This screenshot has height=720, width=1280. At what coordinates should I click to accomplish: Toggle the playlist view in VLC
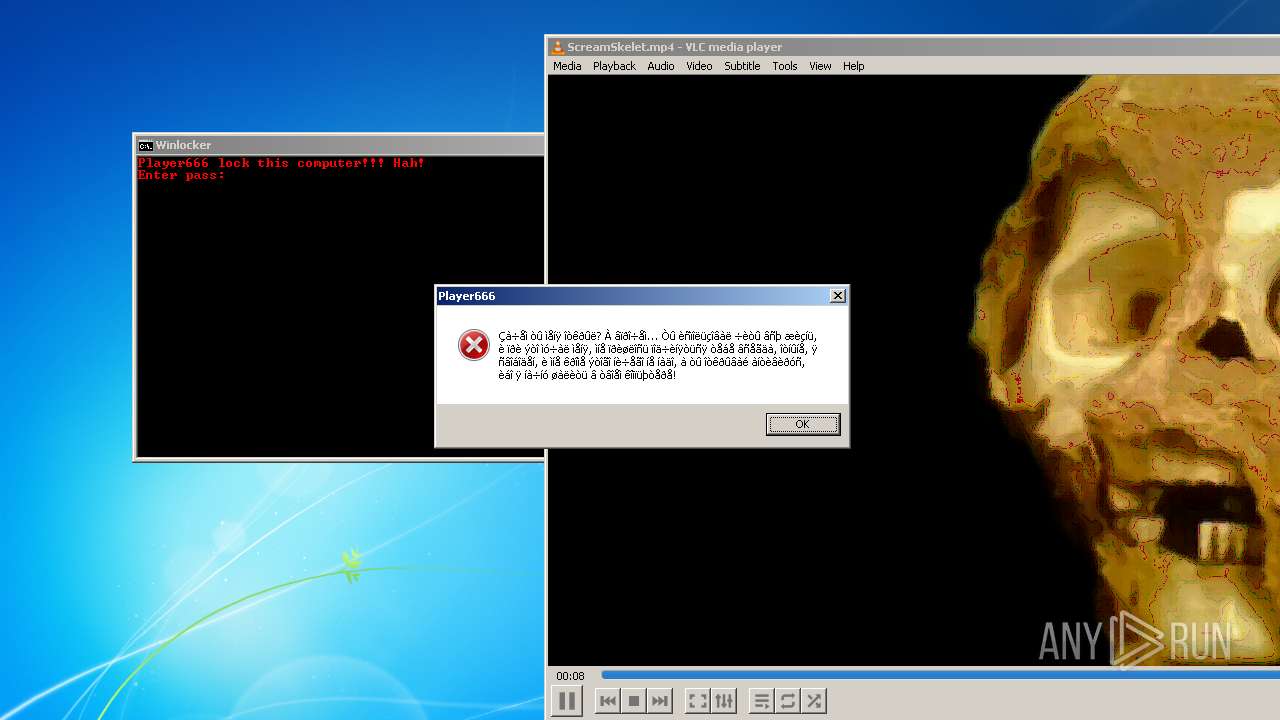761,701
